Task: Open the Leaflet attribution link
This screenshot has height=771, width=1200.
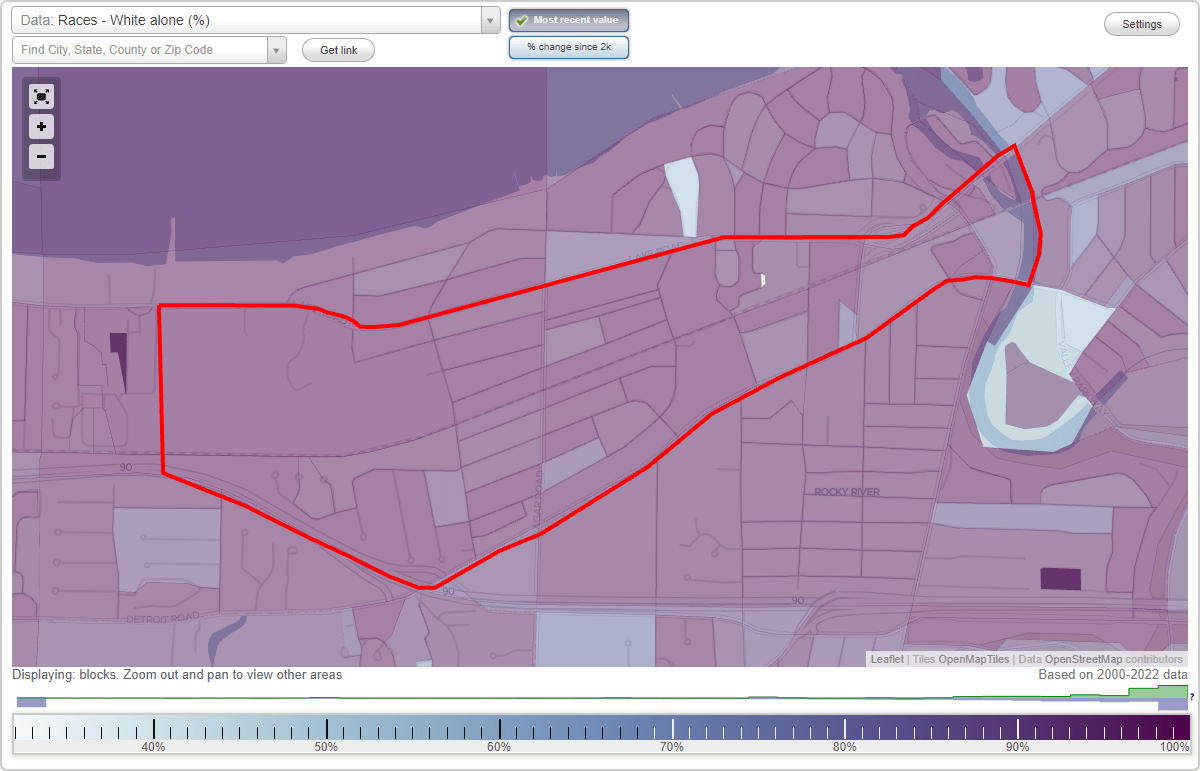Action: click(887, 659)
